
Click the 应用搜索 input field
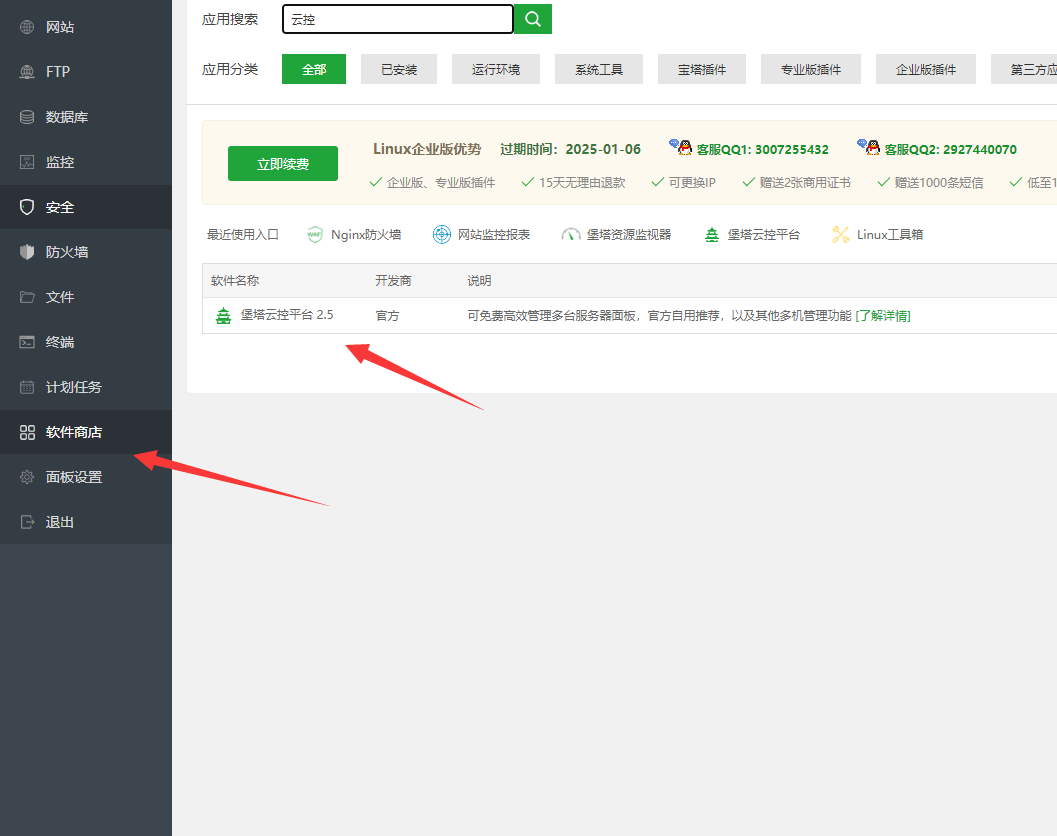click(398, 19)
